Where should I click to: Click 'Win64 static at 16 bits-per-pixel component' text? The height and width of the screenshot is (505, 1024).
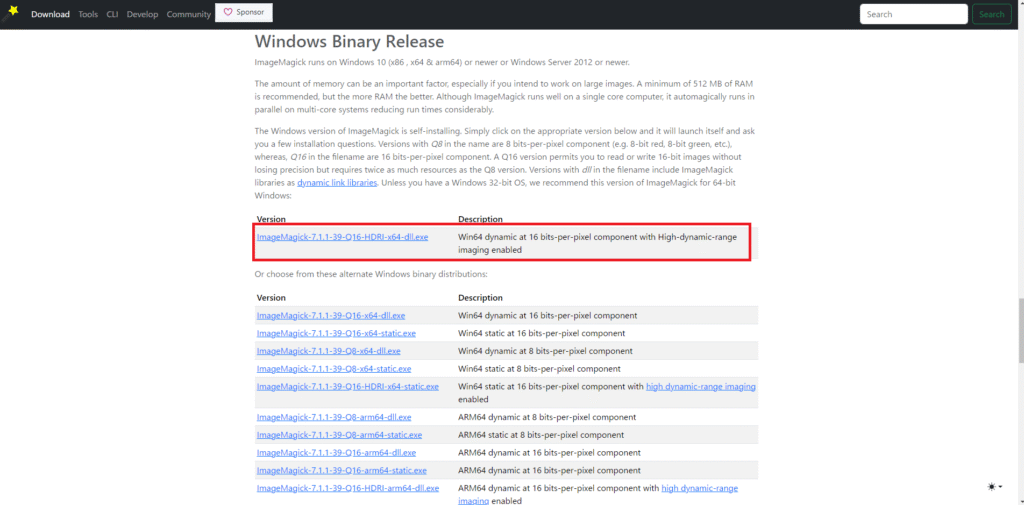(542, 333)
